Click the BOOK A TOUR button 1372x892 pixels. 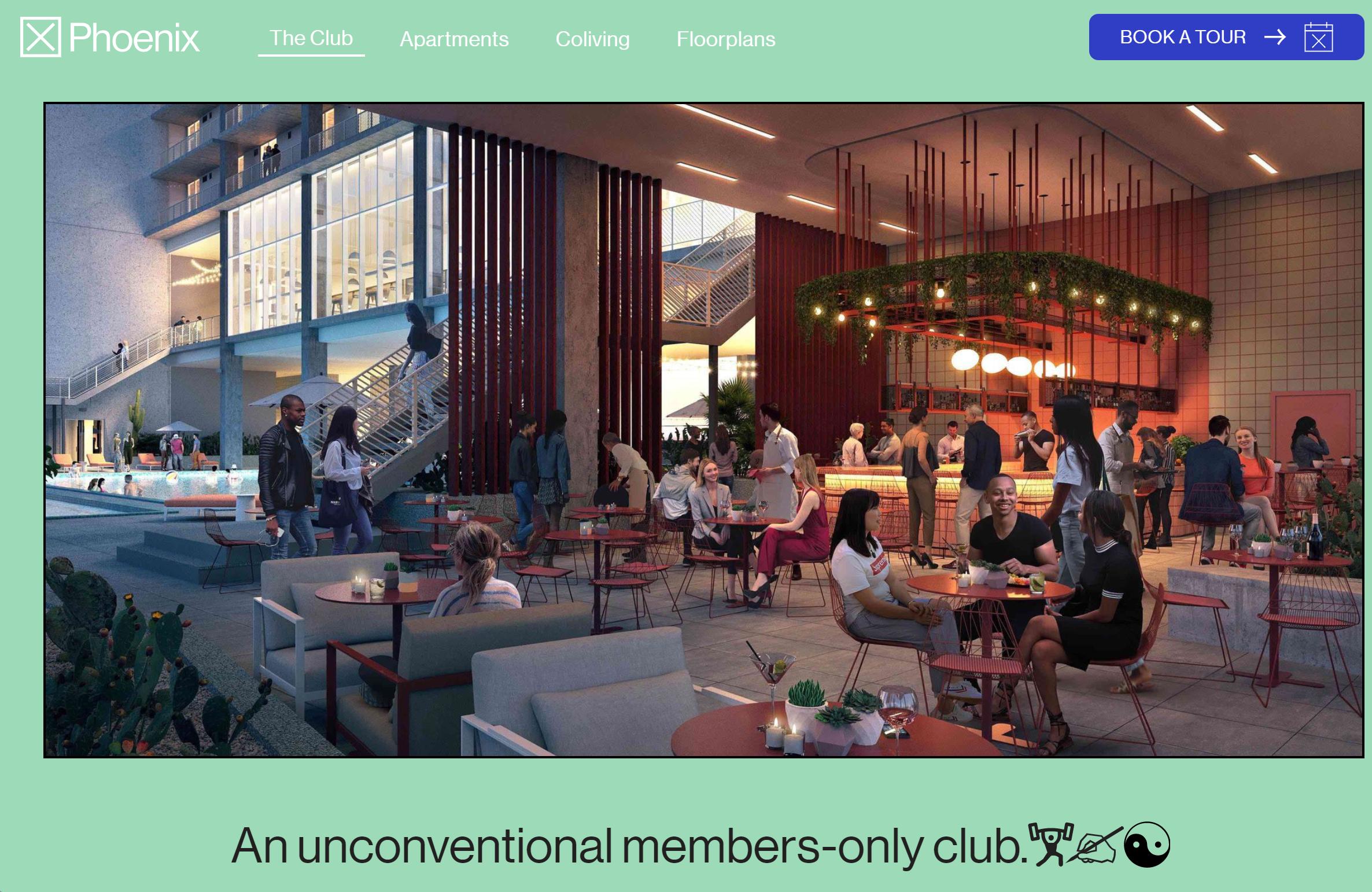pyautogui.click(x=1226, y=37)
